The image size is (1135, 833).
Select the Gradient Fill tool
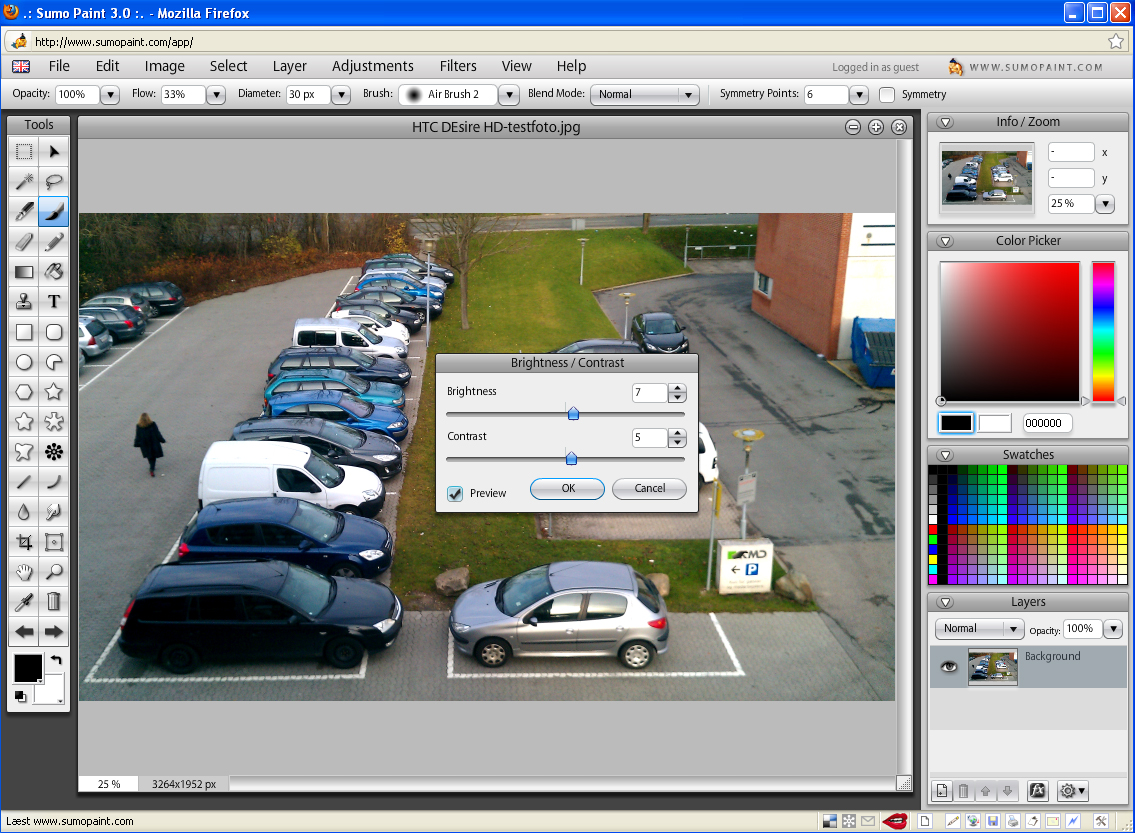pos(24,271)
